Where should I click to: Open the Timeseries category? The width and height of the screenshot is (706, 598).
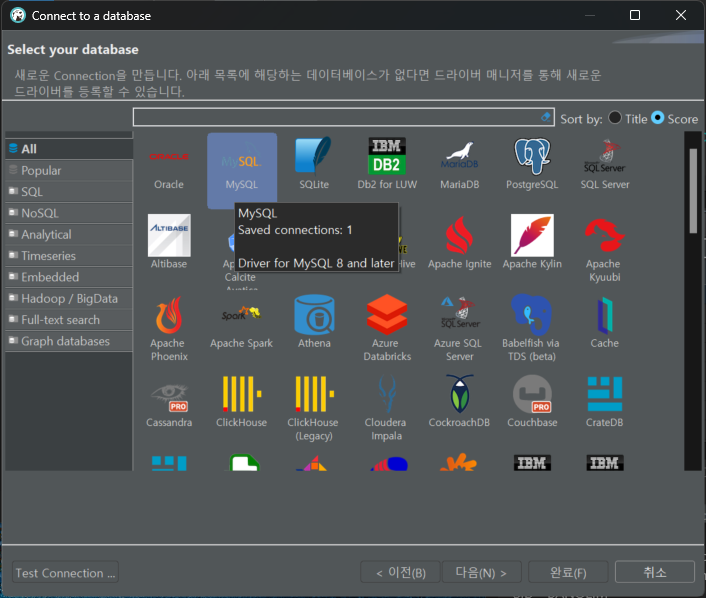tap(69, 256)
